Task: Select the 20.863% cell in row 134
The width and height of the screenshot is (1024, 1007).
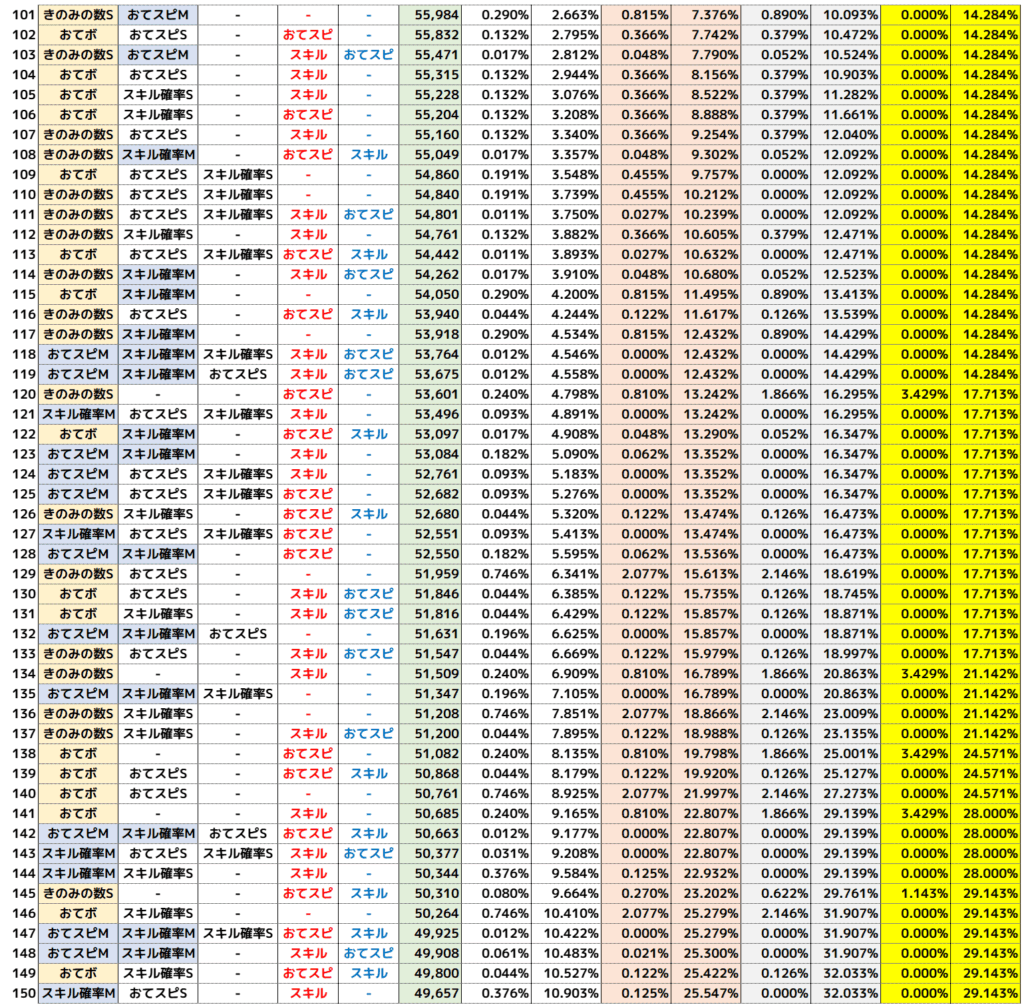Action: 845,674
